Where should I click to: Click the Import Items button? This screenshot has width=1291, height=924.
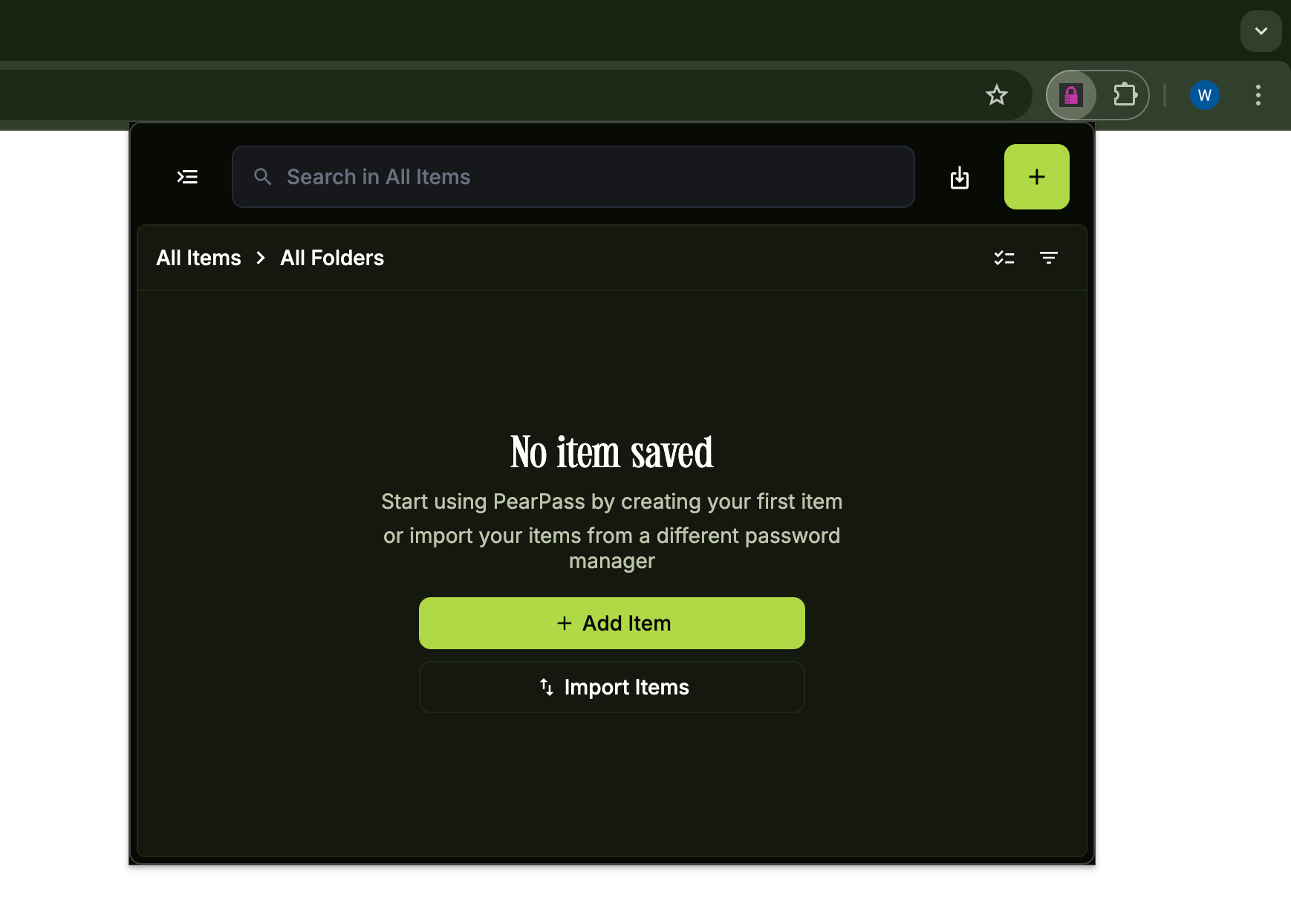611,687
